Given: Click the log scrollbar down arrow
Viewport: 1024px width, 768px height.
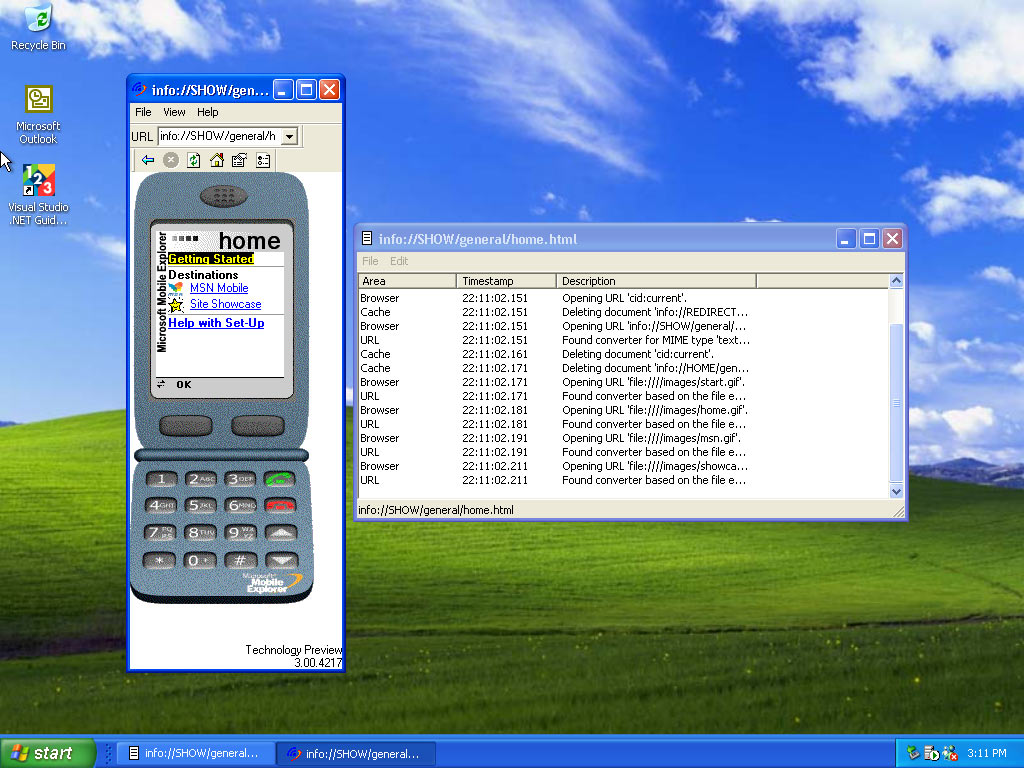Looking at the screenshot, I should (x=896, y=491).
